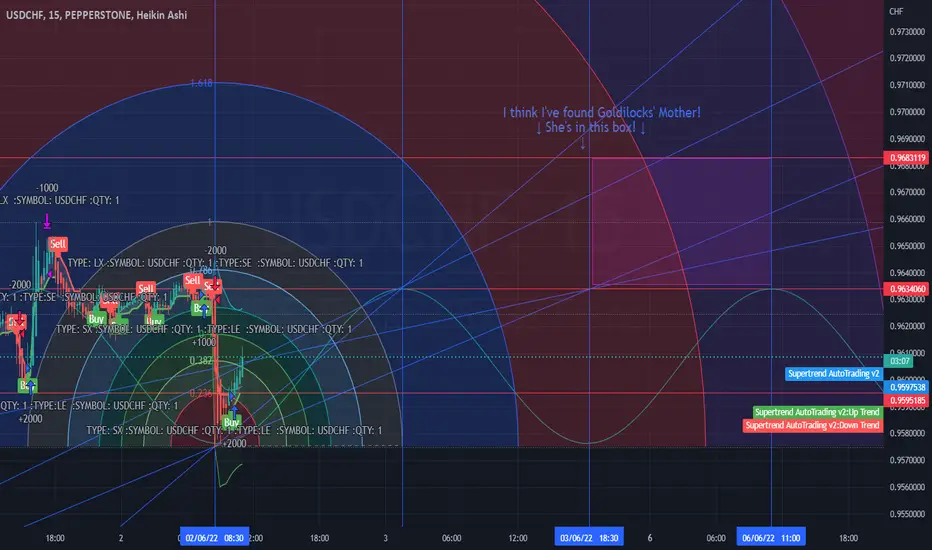Select the 'I think I've found Goldilocks' Mother!' annotation
Image resolution: width=932 pixels, height=550 pixels.
[x=602, y=112]
